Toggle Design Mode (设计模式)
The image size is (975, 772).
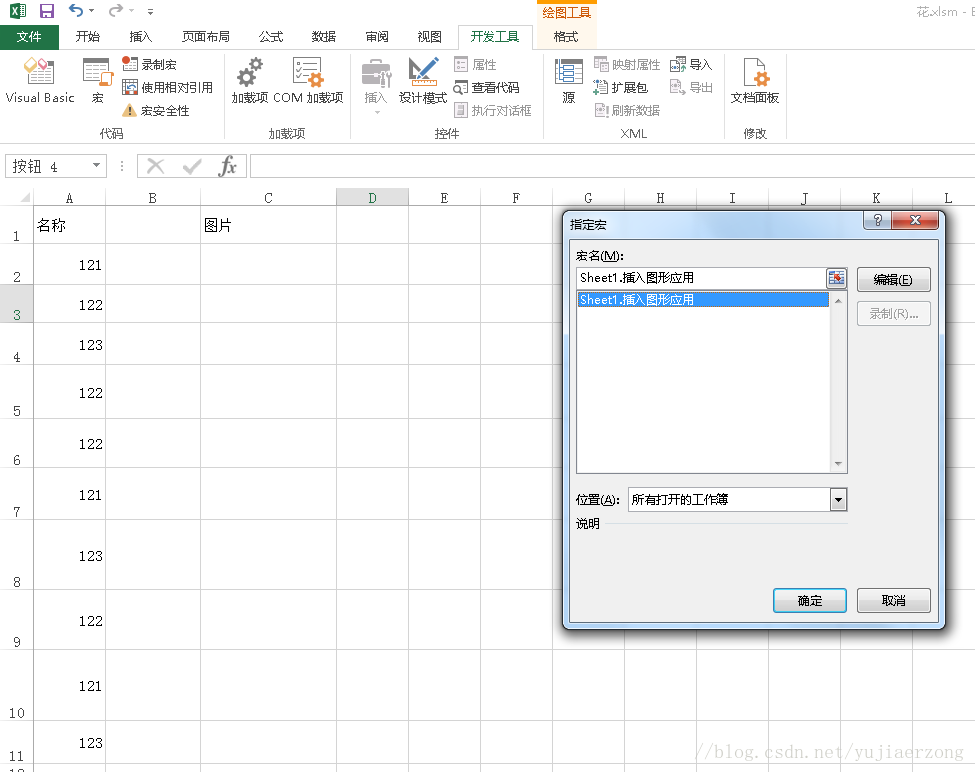click(x=423, y=80)
